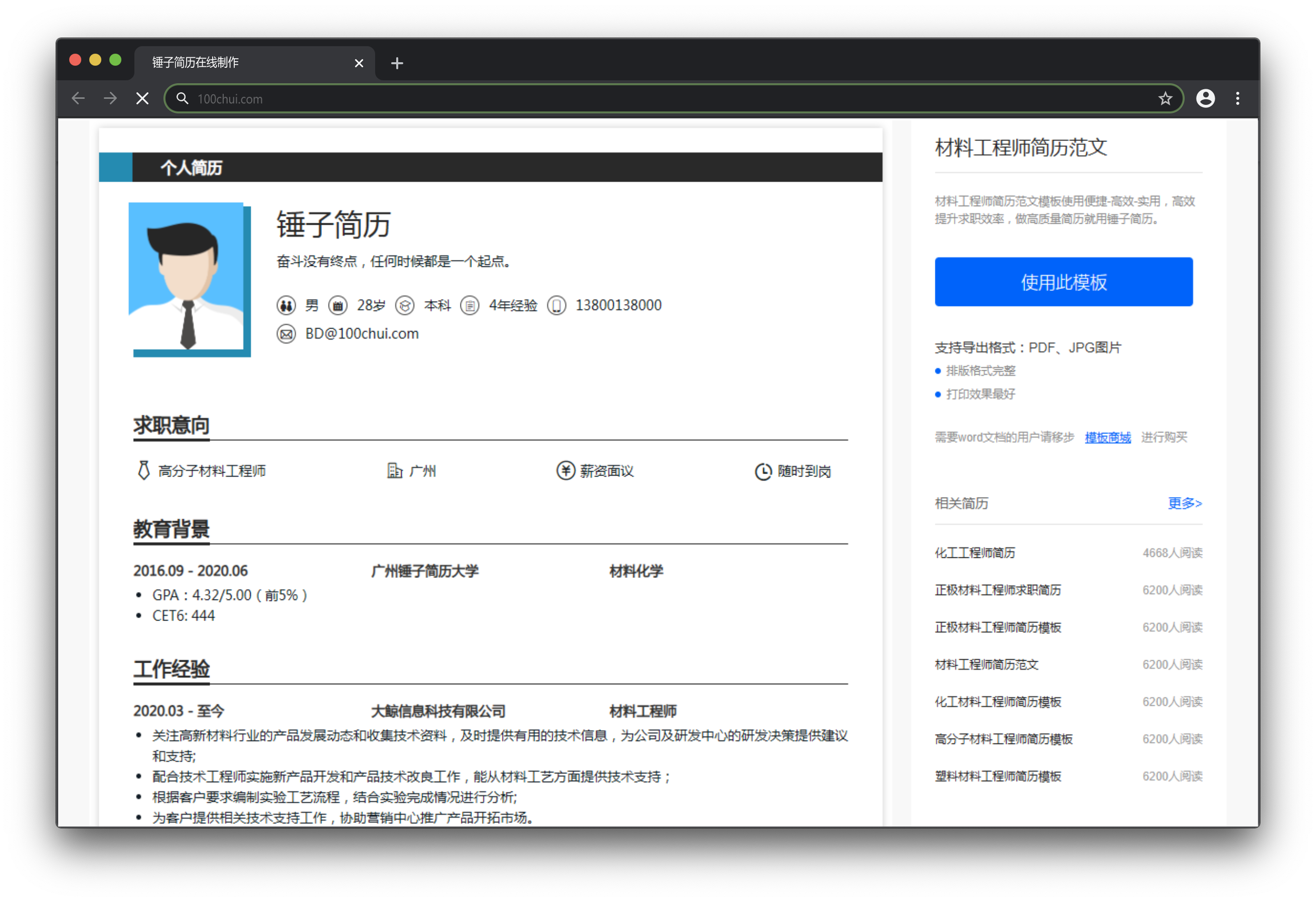Click the email BD@100chui.com text
Screen dimensions: 1316x902
362,334
